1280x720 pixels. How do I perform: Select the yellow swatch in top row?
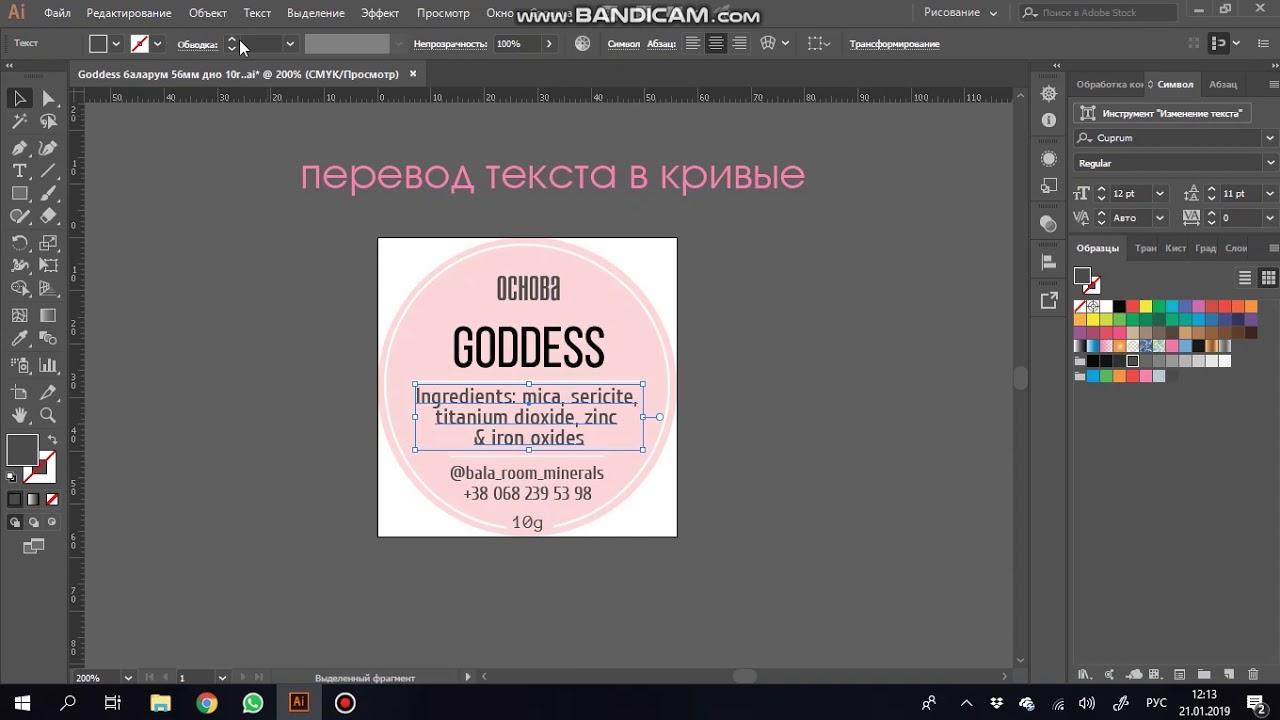pos(1145,306)
